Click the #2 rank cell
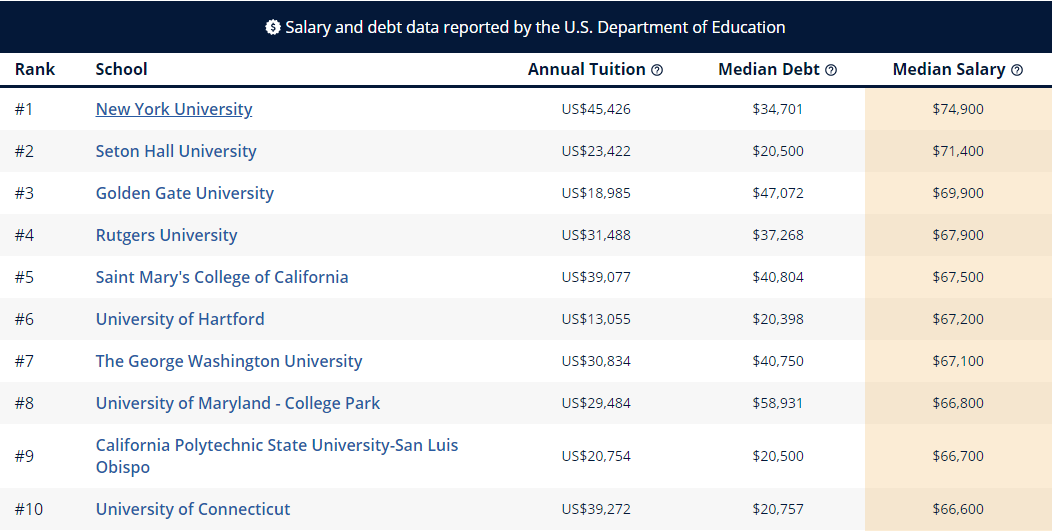 pyautogui.click(x=24, y=151)
